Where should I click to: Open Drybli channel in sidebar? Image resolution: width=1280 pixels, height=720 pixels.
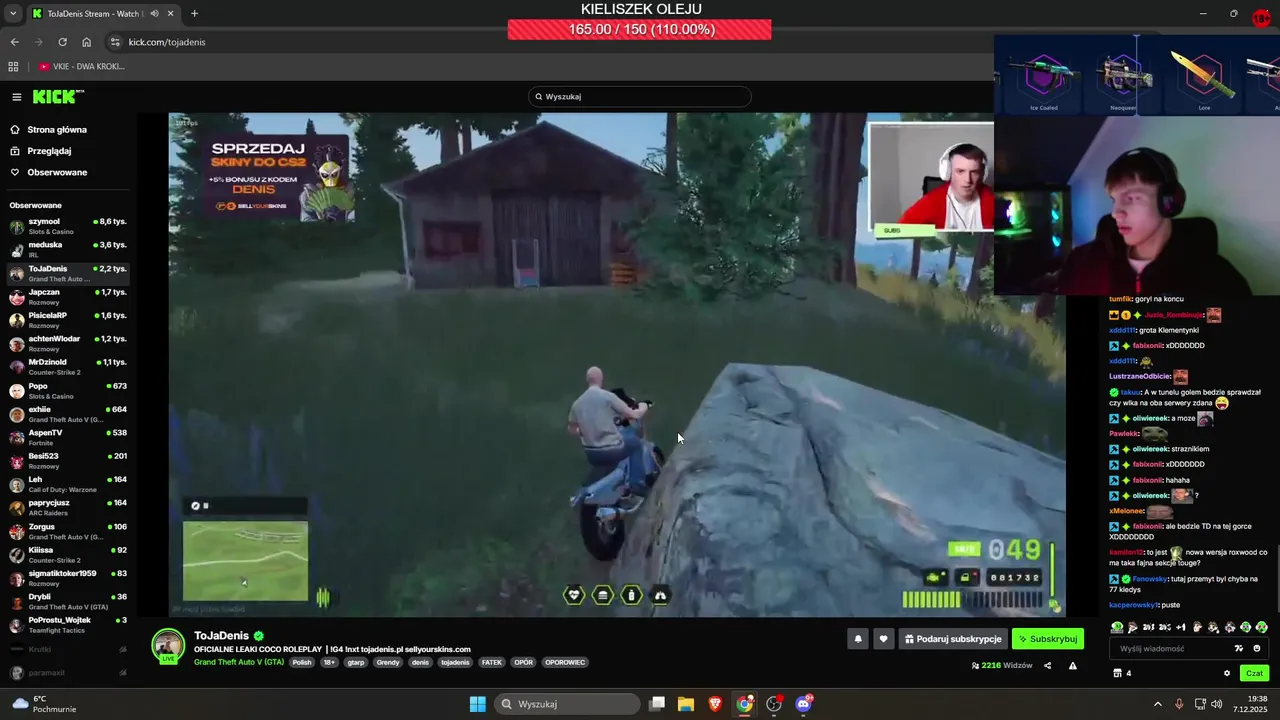click(x=68, y=602)
